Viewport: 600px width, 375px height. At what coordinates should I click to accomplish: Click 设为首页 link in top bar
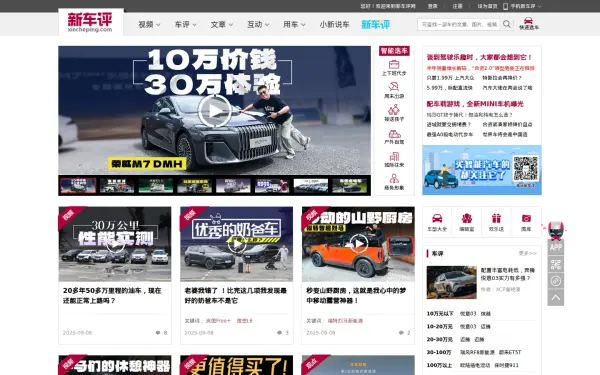point(487,6)
